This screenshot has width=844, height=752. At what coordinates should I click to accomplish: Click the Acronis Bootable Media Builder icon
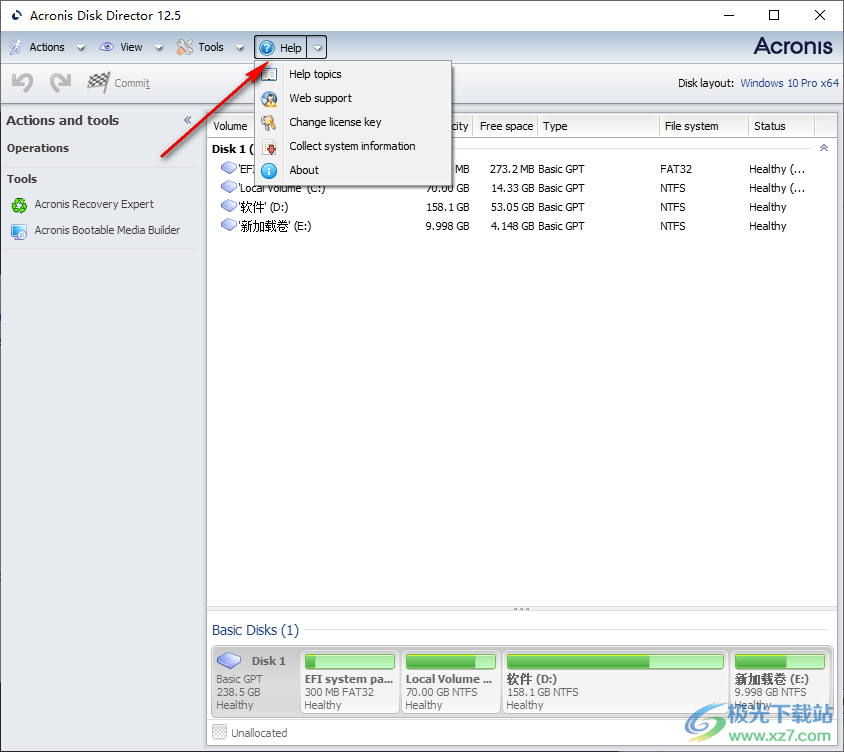click(x=19, y=231)
